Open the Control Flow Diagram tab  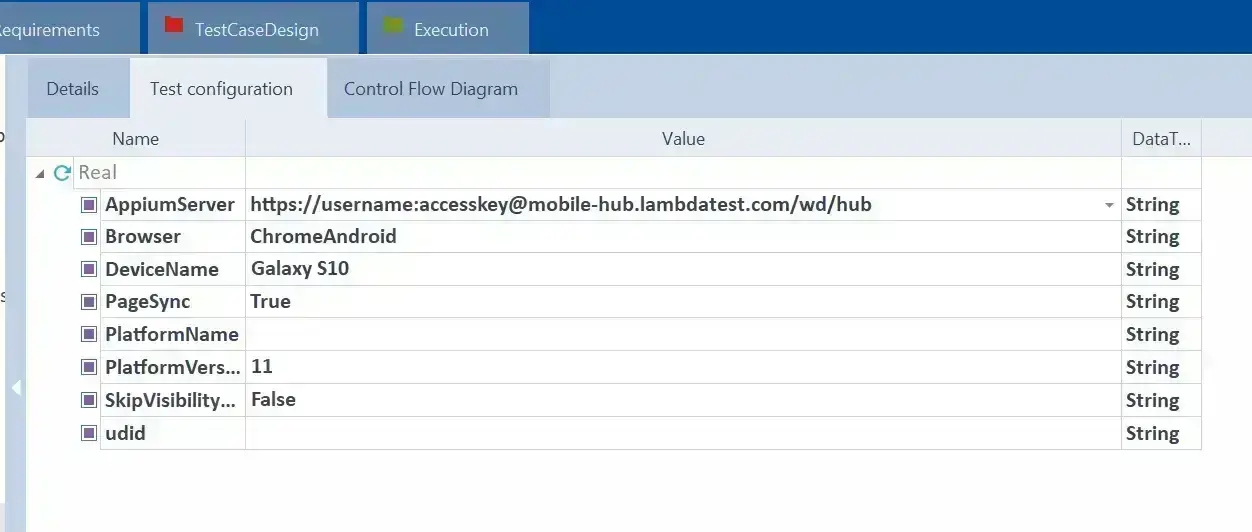coord(431,89)
